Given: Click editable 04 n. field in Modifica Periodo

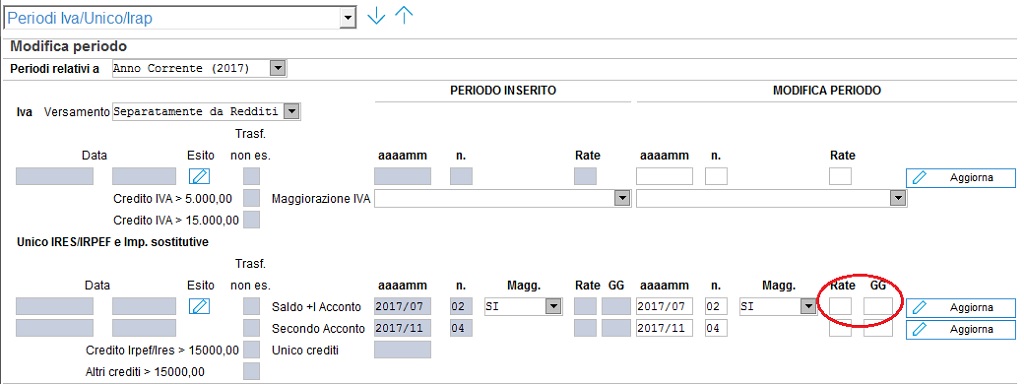Looking at the screenshot, I should pyautogui.click(x=716, y=328).
